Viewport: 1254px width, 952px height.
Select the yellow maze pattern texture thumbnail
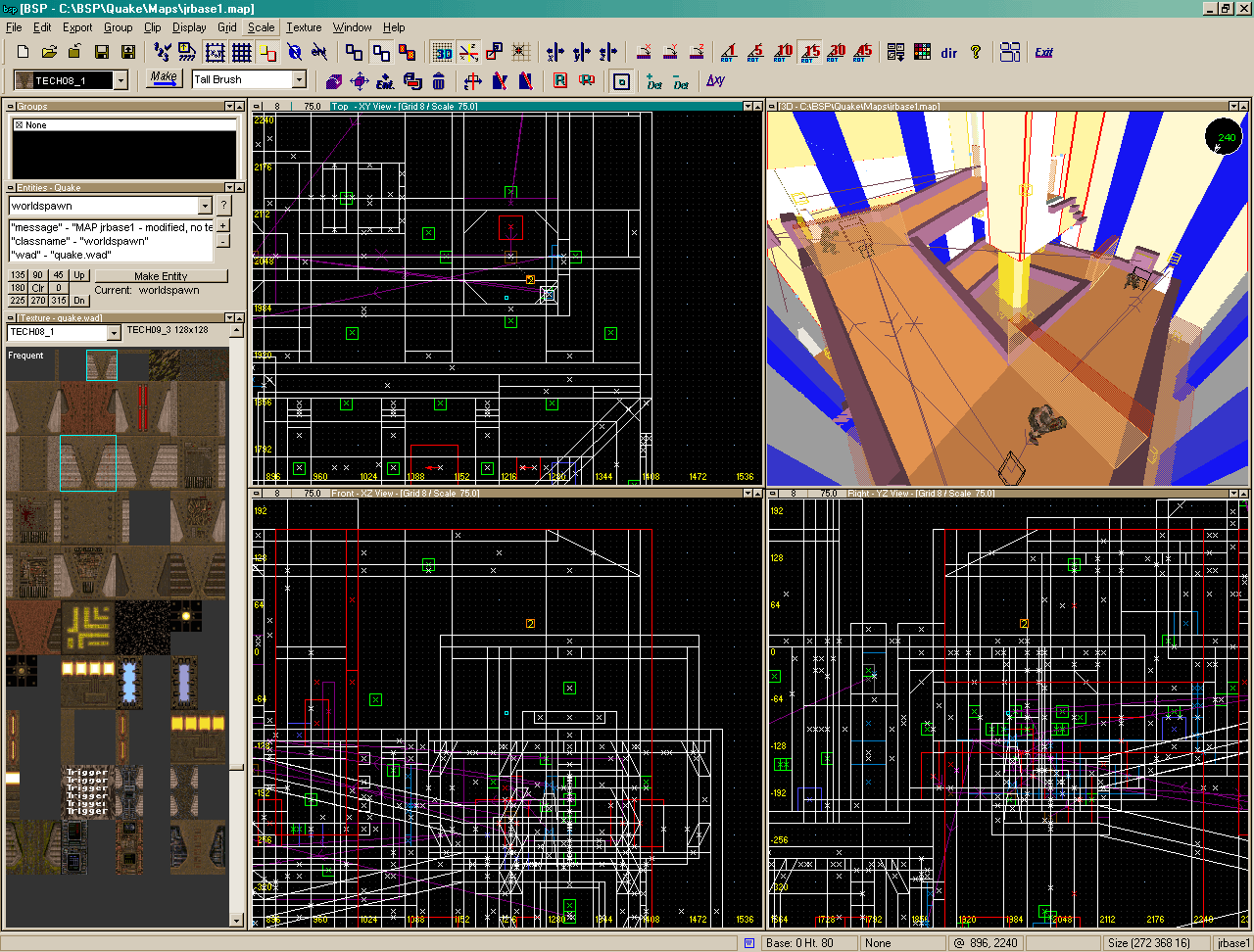[88, 628]
